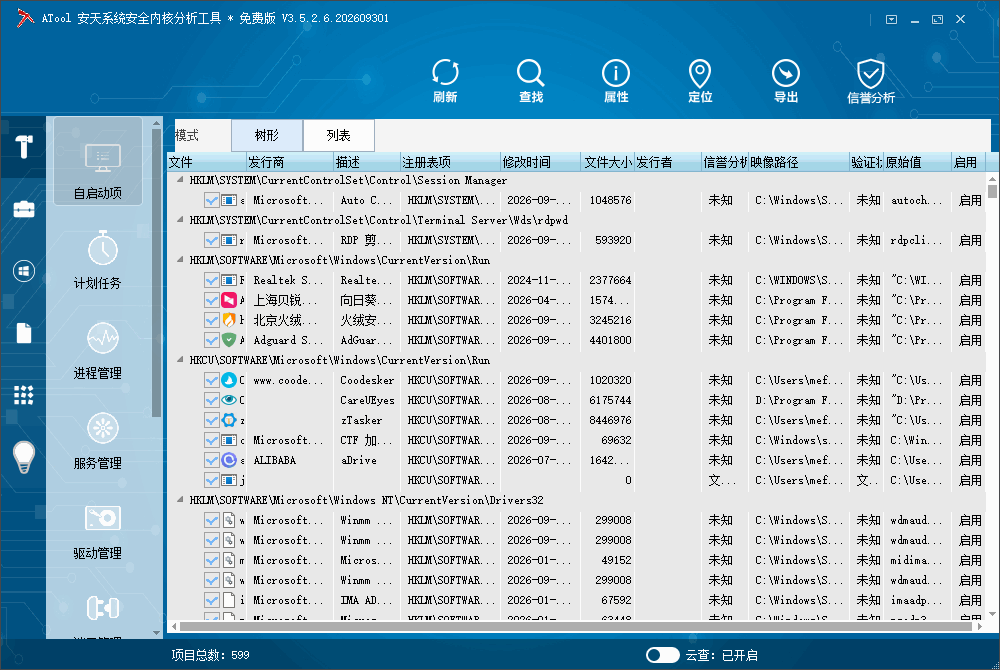
Task: Open the briefcase toolbox section
Action: point(24,209)
